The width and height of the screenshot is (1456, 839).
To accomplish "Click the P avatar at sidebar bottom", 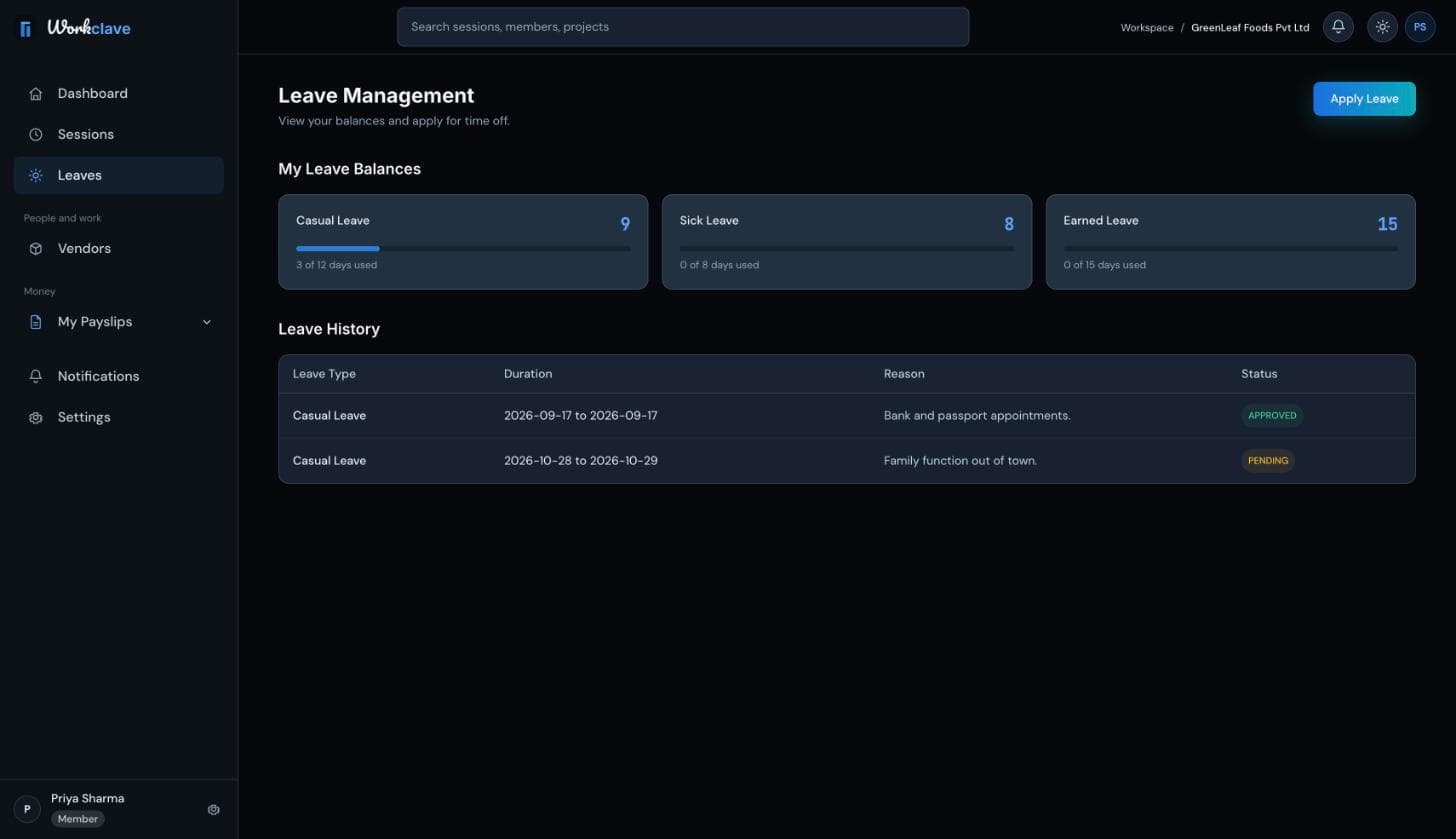I will [27, 809].
